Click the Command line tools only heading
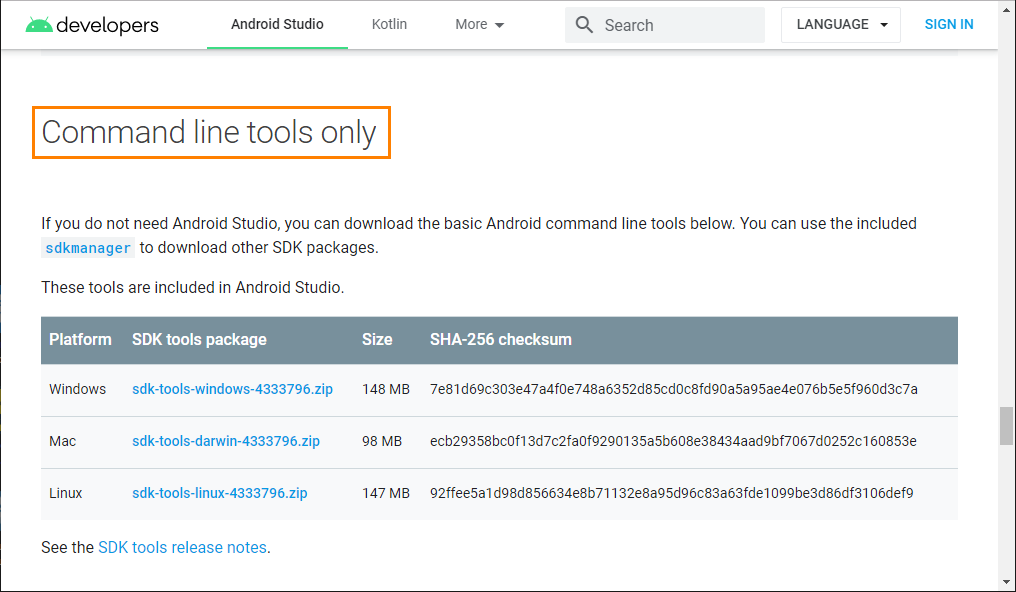 pyautogui.click(x=210, y=132)
